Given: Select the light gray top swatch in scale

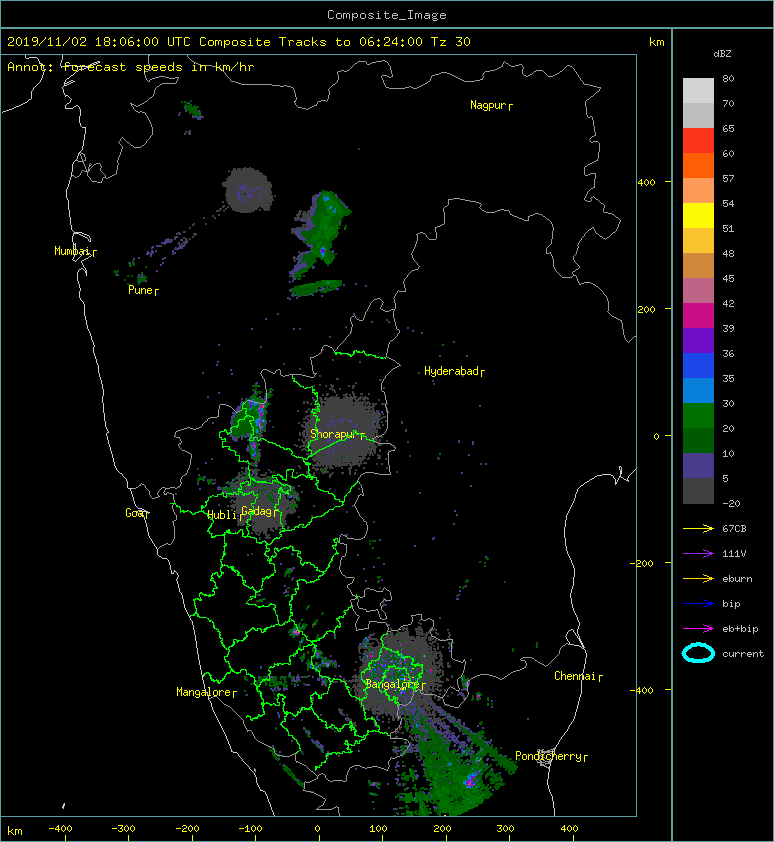Looking at the screenshot, I should coord(698,90).
